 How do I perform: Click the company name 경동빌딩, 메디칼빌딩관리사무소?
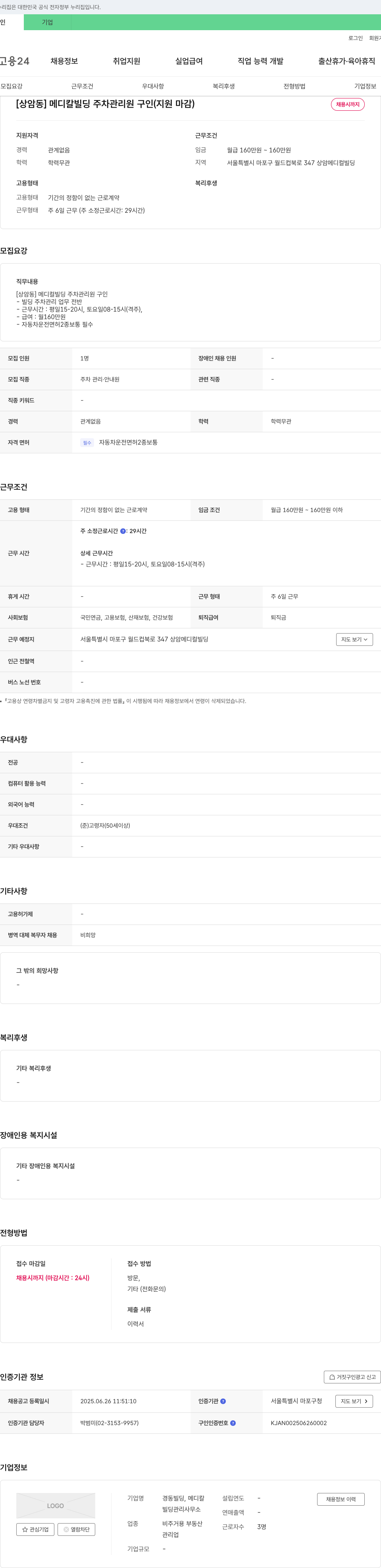(x=183, y=1503)
